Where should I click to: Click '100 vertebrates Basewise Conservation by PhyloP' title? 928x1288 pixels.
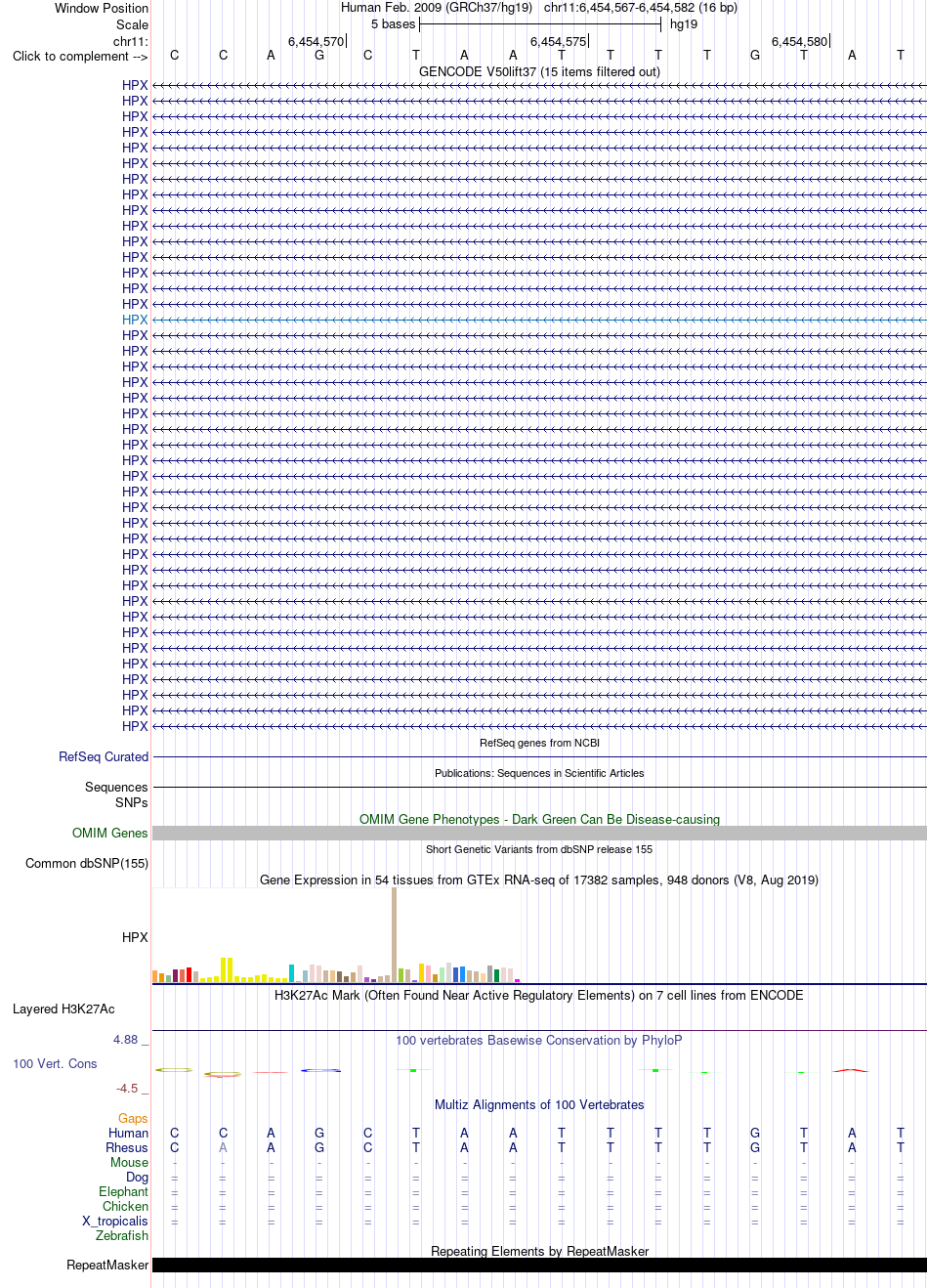coord(539,1040)
